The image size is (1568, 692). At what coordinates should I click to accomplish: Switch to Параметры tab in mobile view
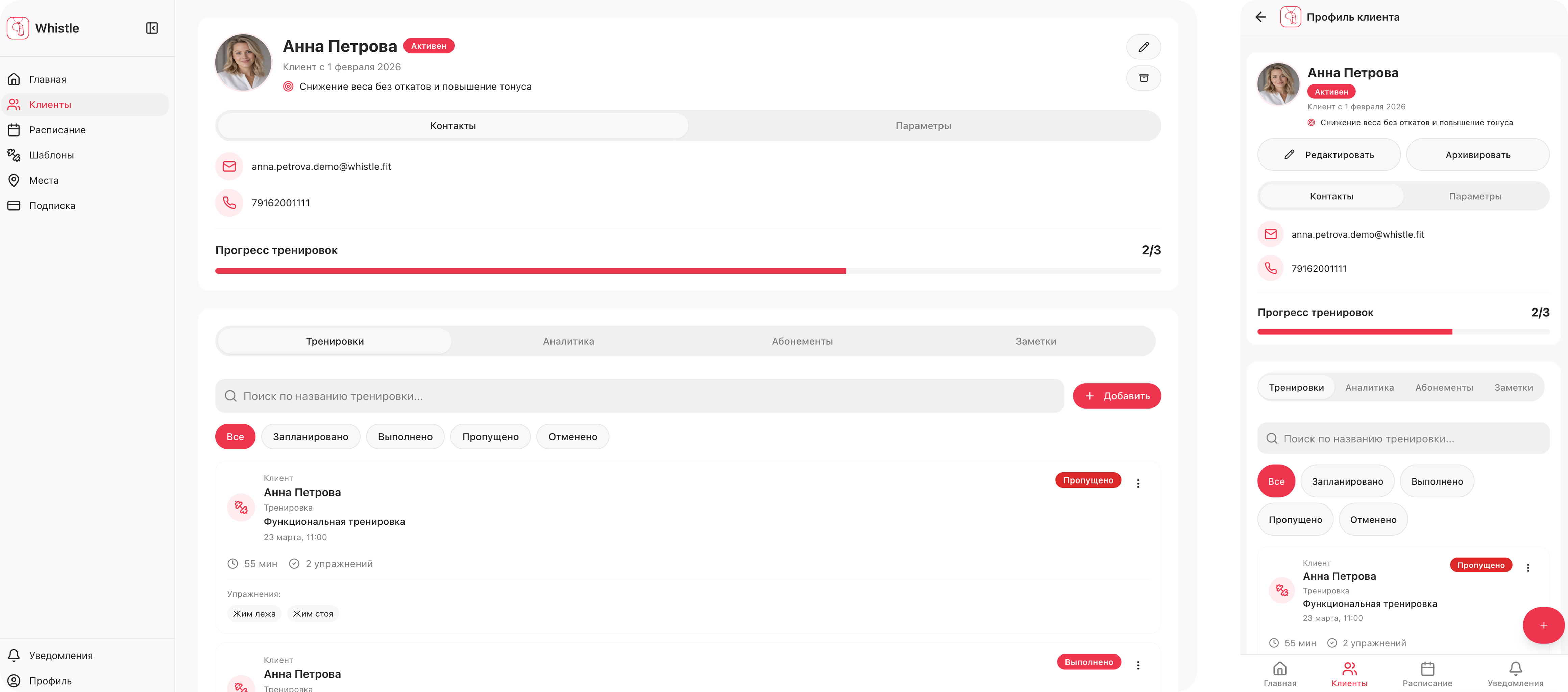1475,196
